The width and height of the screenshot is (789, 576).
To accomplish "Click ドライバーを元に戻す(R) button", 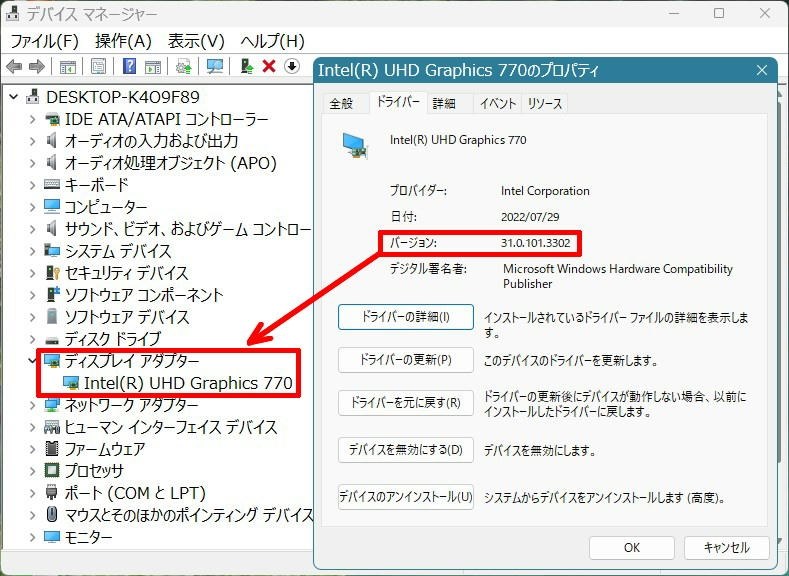I will click(406, 403).
